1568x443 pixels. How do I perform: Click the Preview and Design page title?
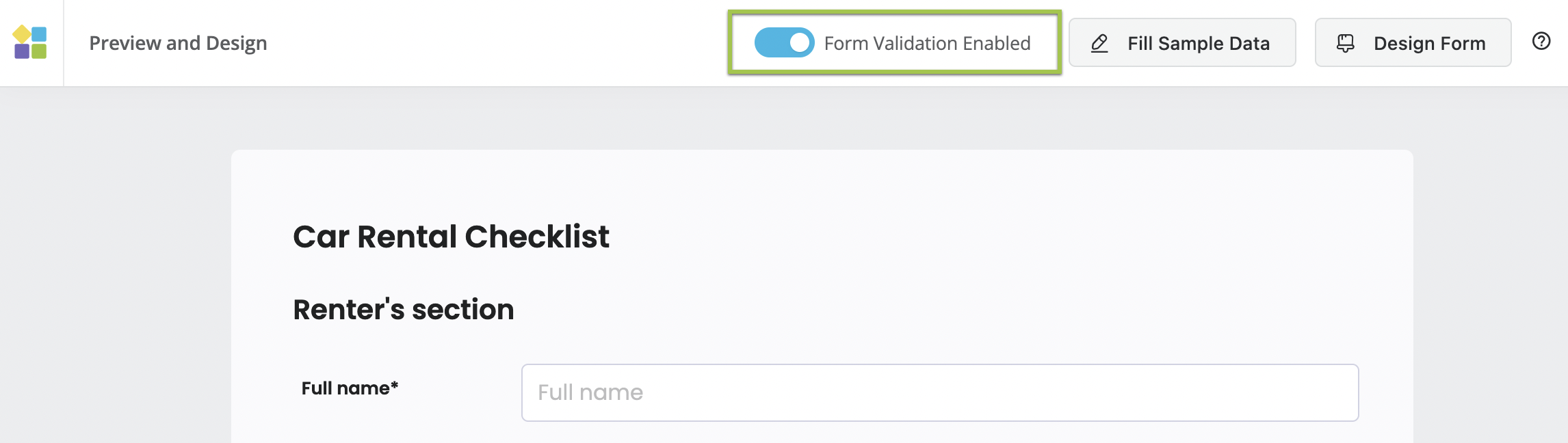click(x=178, y=43)
